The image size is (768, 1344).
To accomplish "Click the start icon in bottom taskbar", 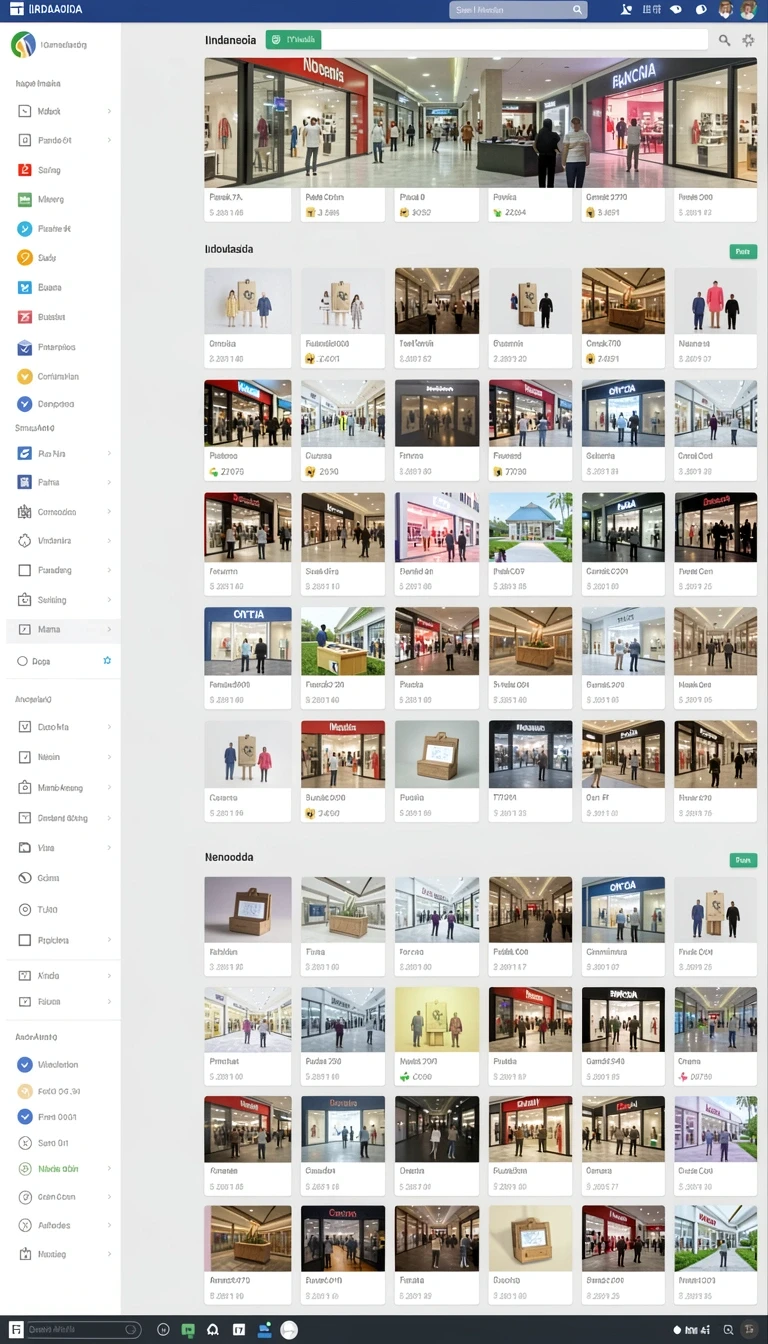I will pos(16,1330).
